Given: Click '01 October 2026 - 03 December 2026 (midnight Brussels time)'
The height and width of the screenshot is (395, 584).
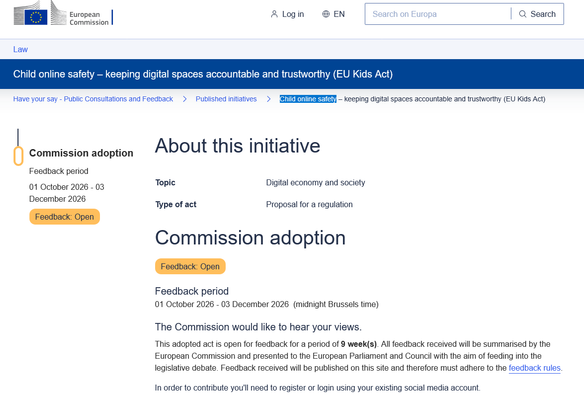Looking at the screenshot, I should tap(267, 304).
